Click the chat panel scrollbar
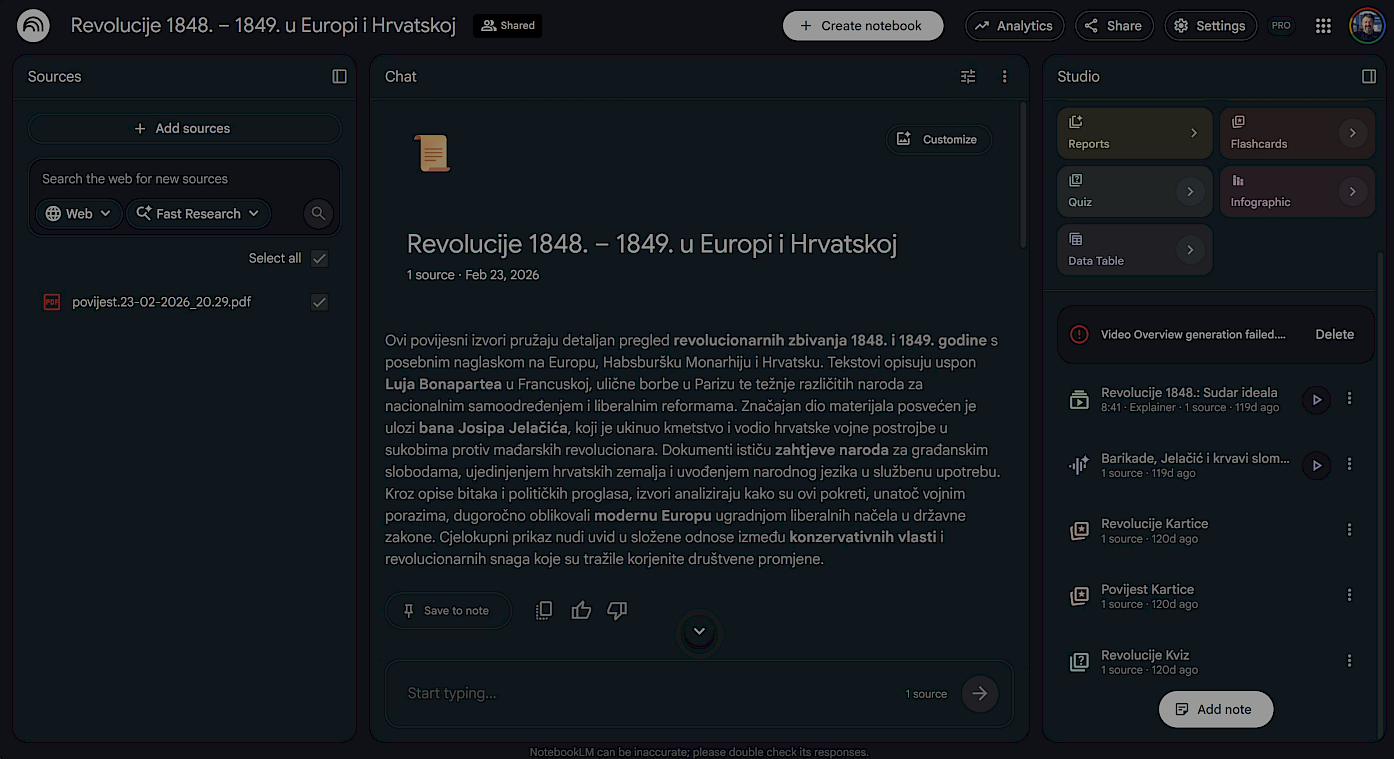The height and width of the screenshot is (759, 1394). click(x=1023, y=175)
